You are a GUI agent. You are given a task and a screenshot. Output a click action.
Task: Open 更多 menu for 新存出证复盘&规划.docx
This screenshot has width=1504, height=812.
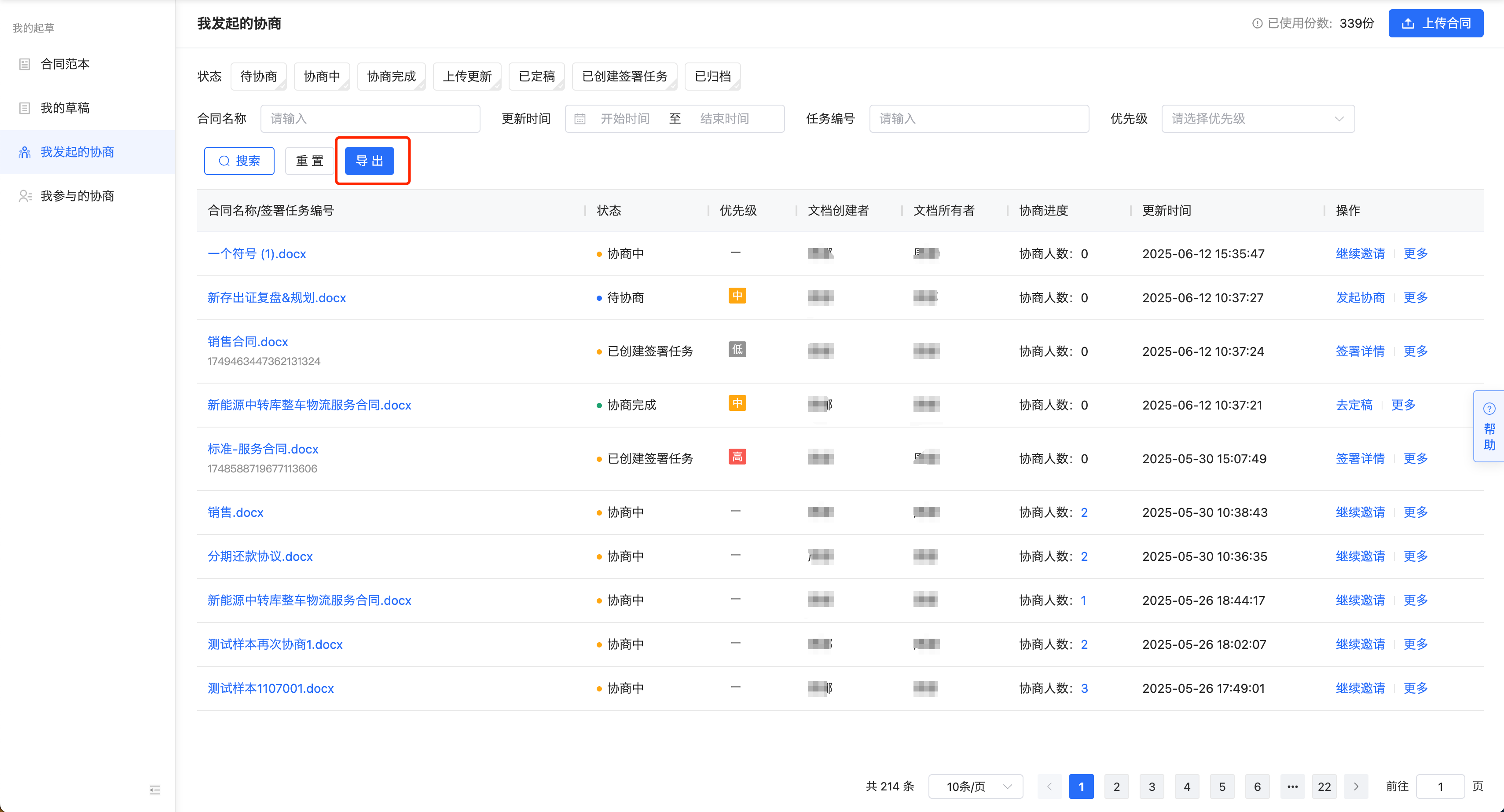1415,298
